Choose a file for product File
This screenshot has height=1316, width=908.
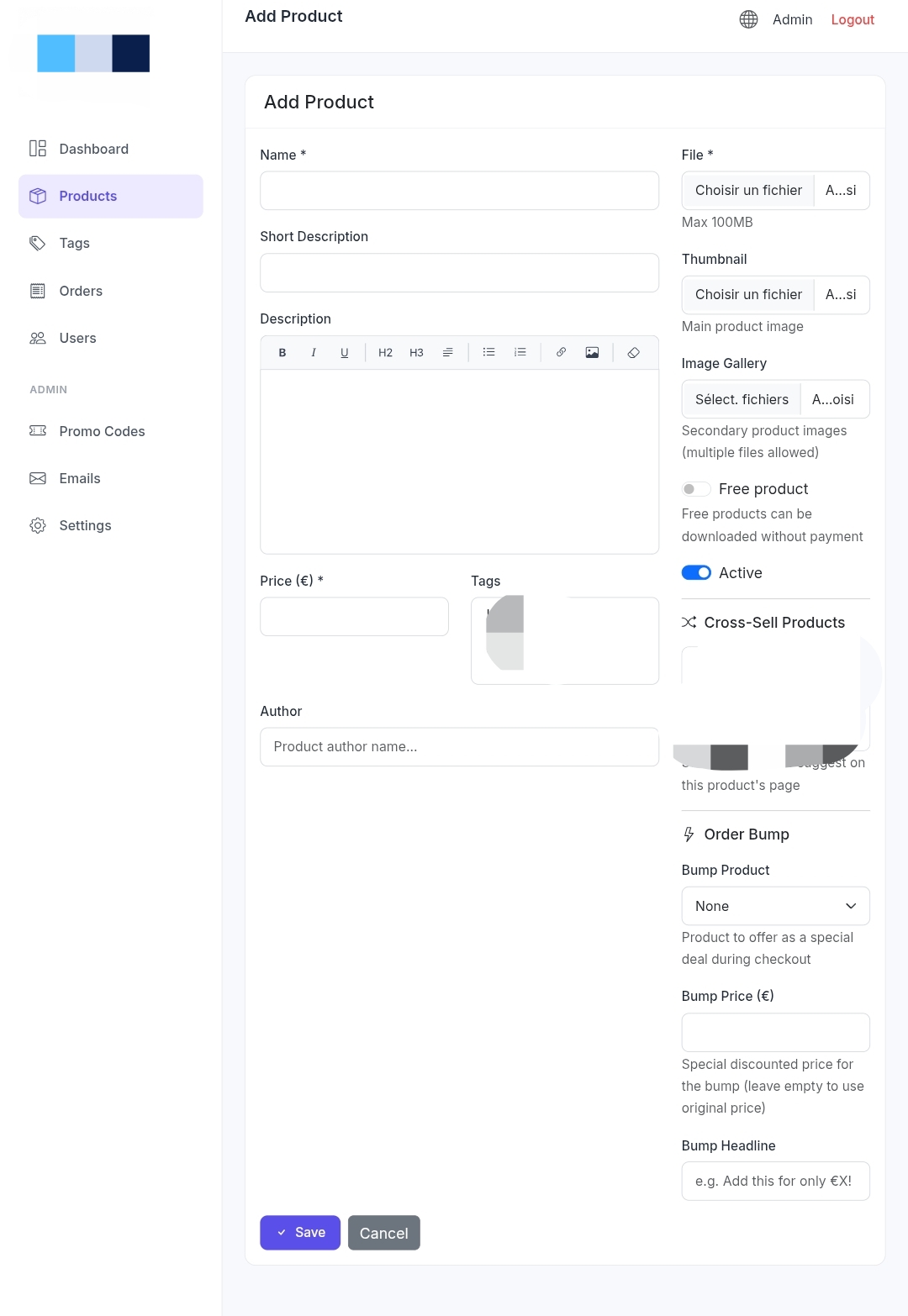click(775, 191)
